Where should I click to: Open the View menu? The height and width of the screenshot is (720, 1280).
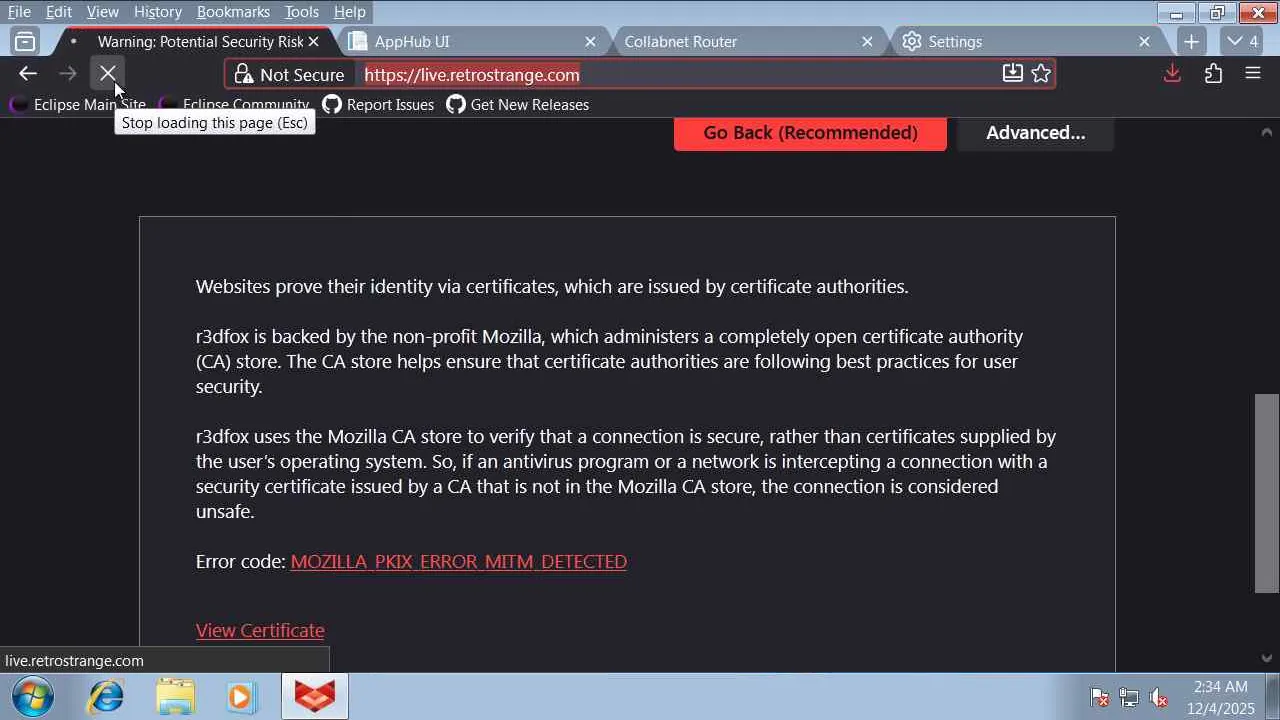(x=103, y=12)
